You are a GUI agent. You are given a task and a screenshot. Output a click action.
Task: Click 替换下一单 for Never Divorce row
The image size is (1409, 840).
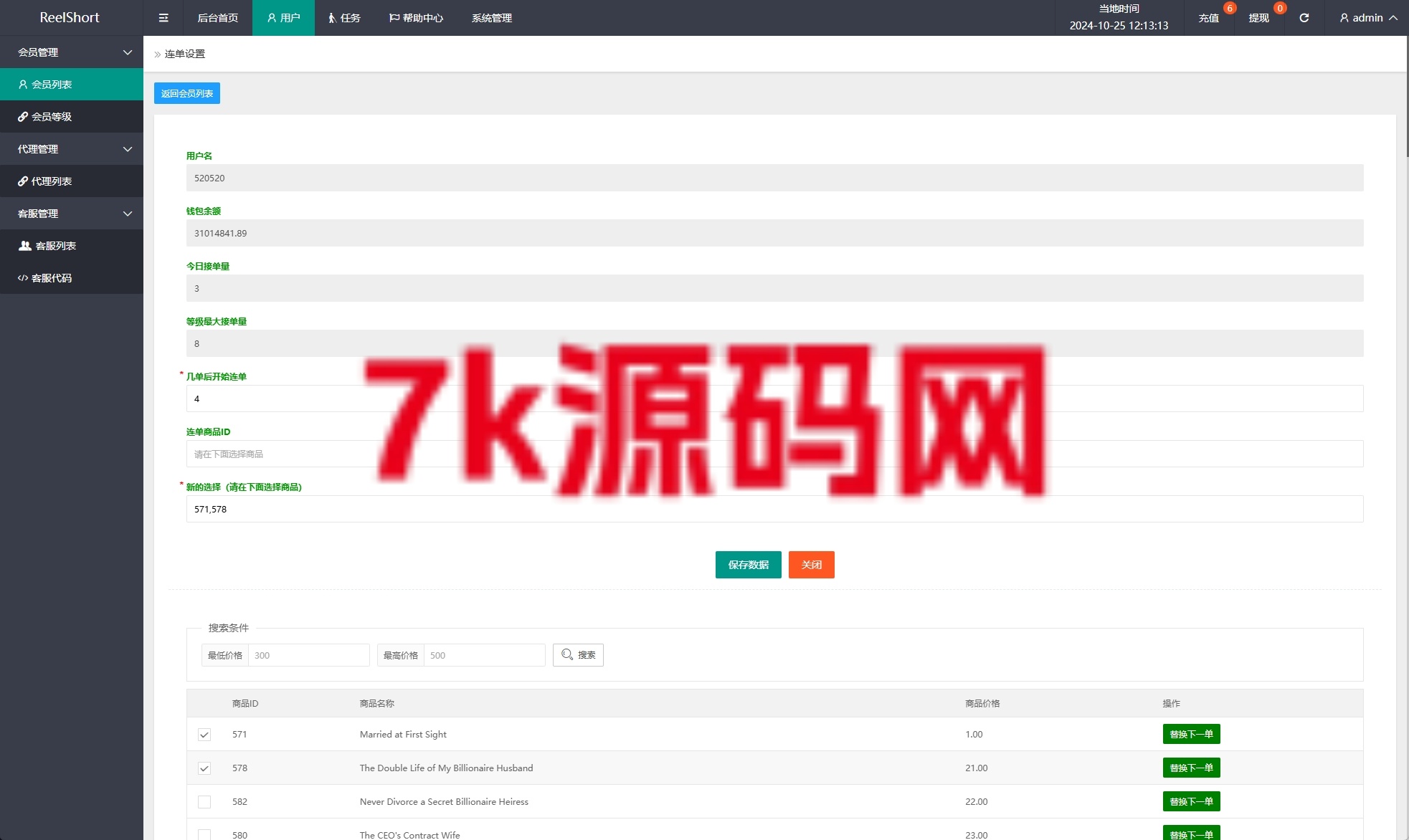tap(1191, 801)
